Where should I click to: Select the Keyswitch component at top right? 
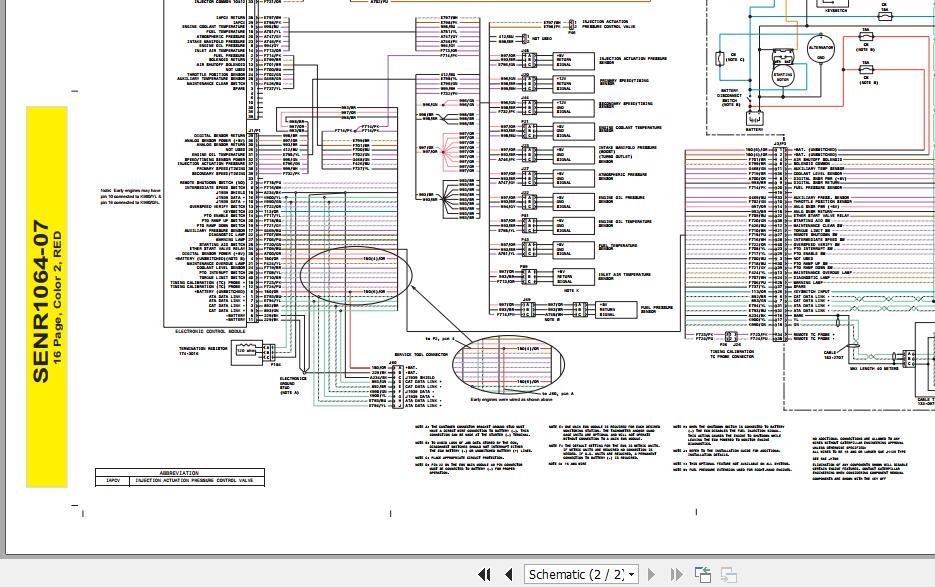tap(836, 9)
